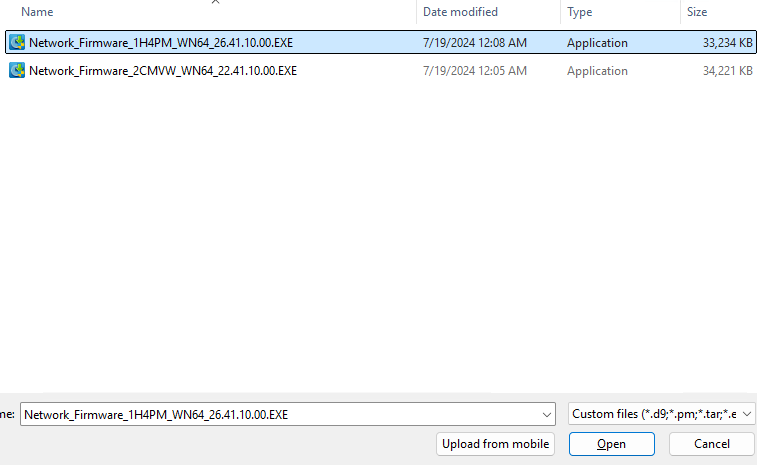Click the icon of Network_Firmware_1H4PM file
Image resolution: width=757 pixels, height=465 pixels.
point(17,43)
